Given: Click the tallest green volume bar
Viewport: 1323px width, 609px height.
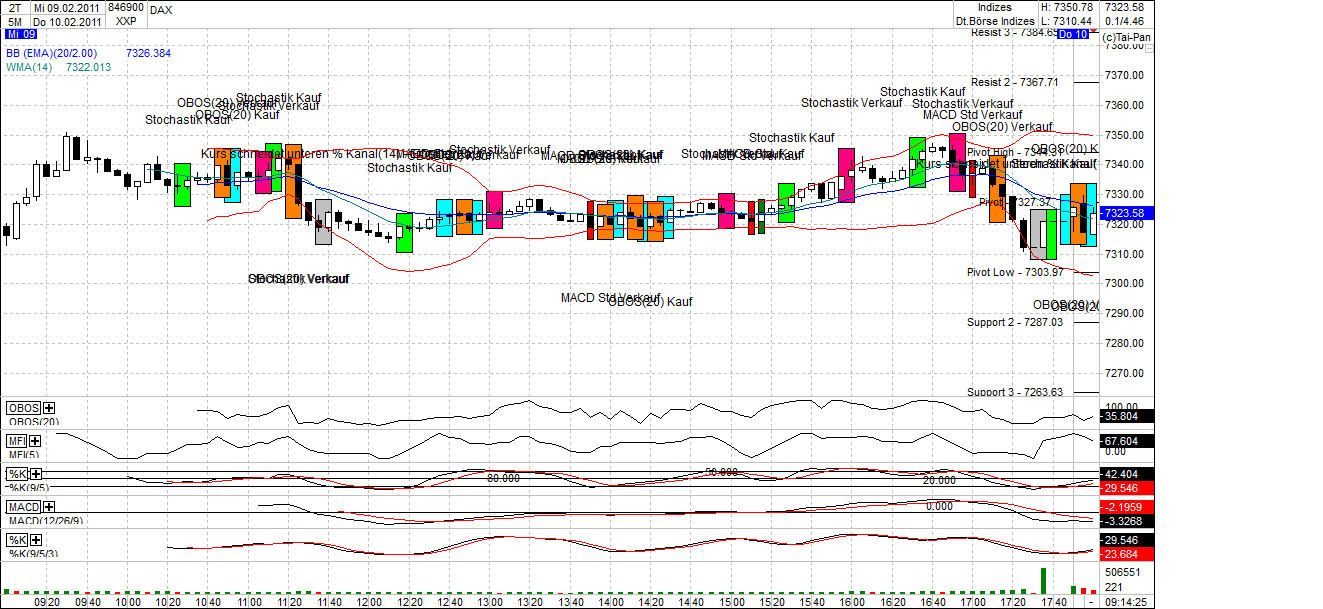Looking at the screenshot, I should tap(1044, 580).
